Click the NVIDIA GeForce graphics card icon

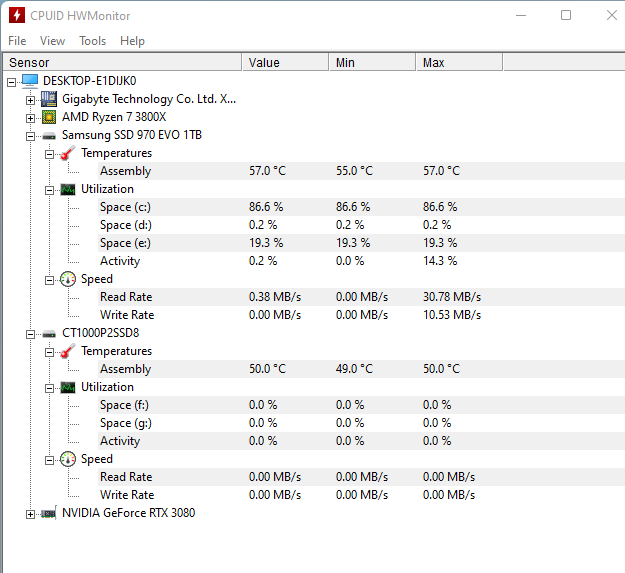coord(49,513)
